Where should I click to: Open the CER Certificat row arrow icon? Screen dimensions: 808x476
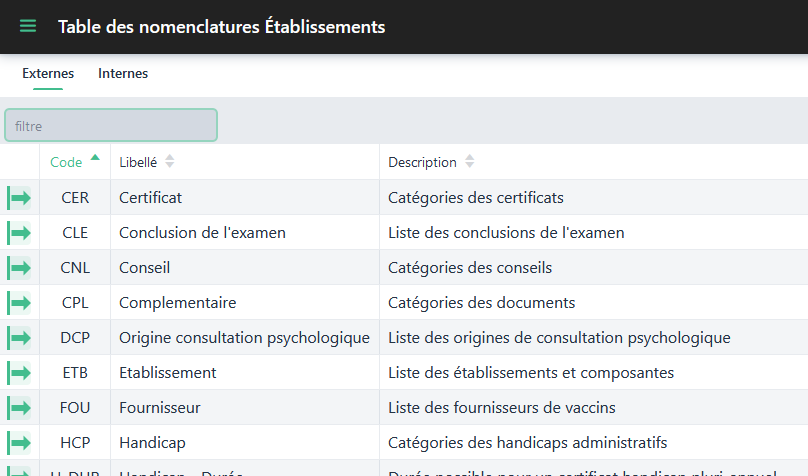(x=19, y=198)
